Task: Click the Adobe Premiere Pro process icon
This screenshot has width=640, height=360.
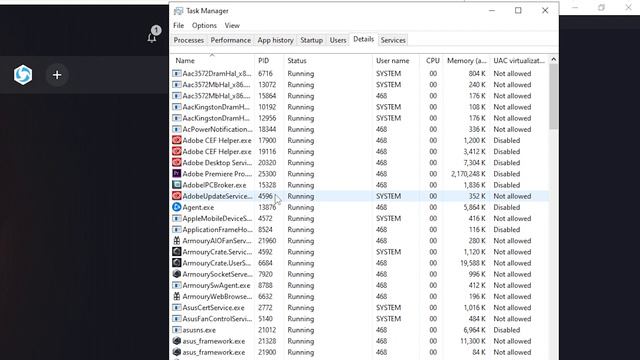Action: [x=176, y=173]
